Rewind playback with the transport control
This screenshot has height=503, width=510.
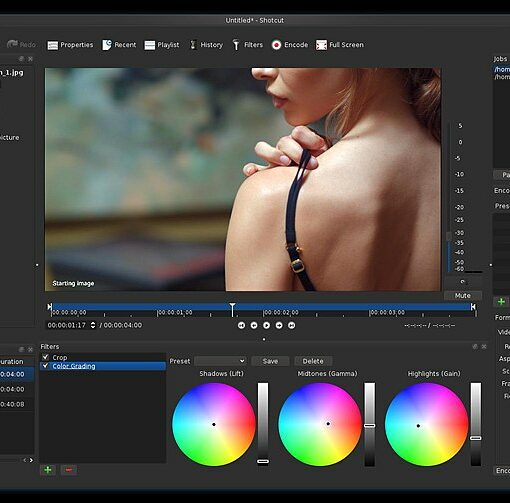coord(254,325)
